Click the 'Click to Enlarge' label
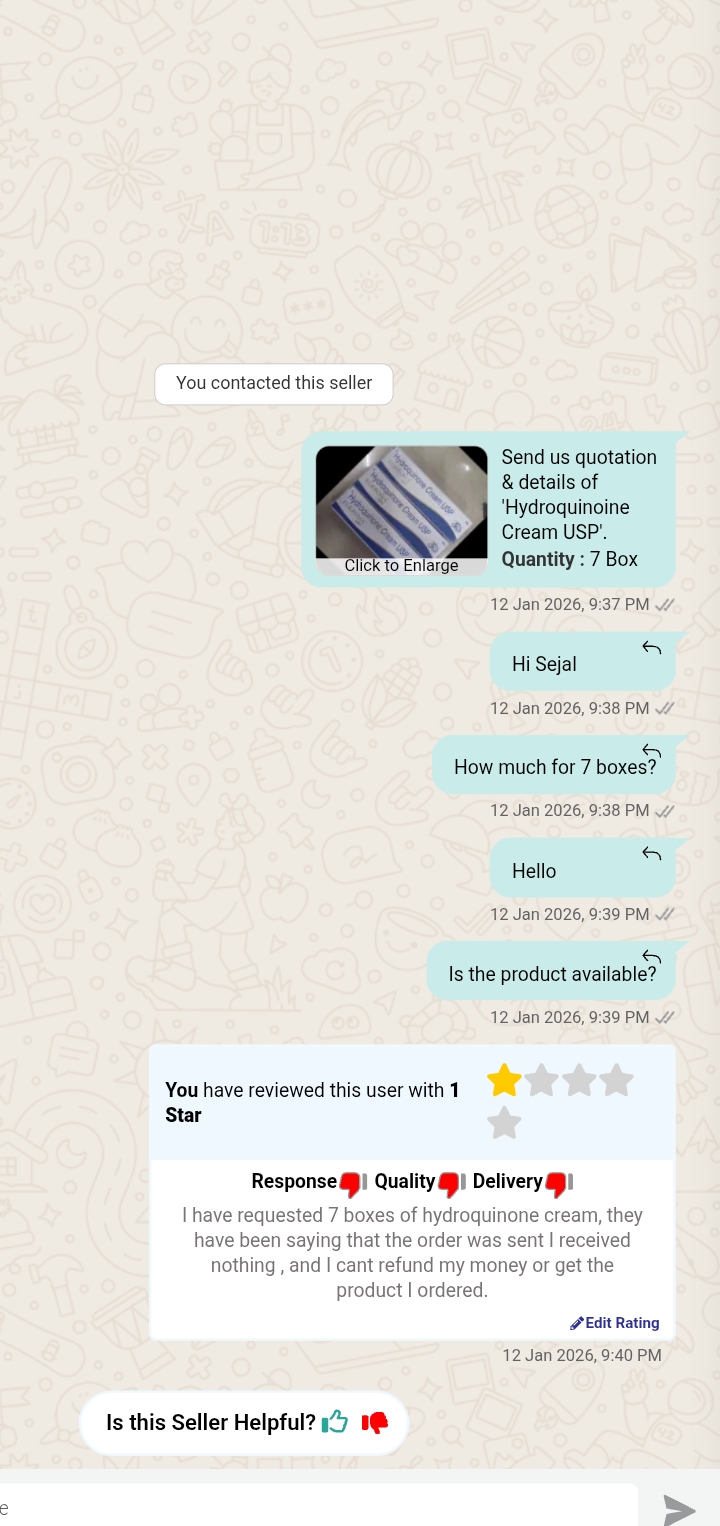Viewport: 720px width, 1526px height. [x=402, y=566]
